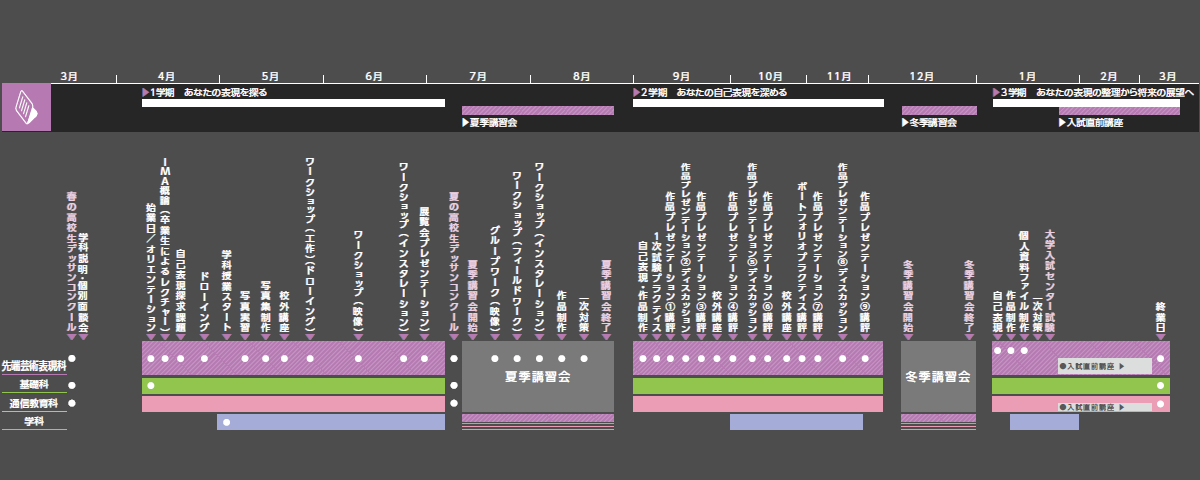Click pink 通信教育科 bar in the first term
Viewport: 1200px width, 480px height.
pos(293,404)
